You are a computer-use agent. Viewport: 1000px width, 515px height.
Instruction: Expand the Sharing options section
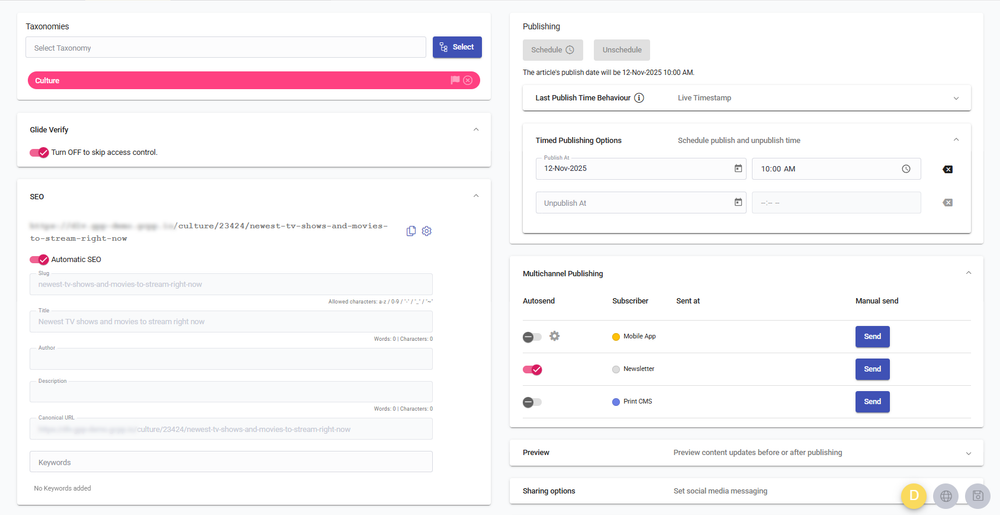click(x=746, y=491)
